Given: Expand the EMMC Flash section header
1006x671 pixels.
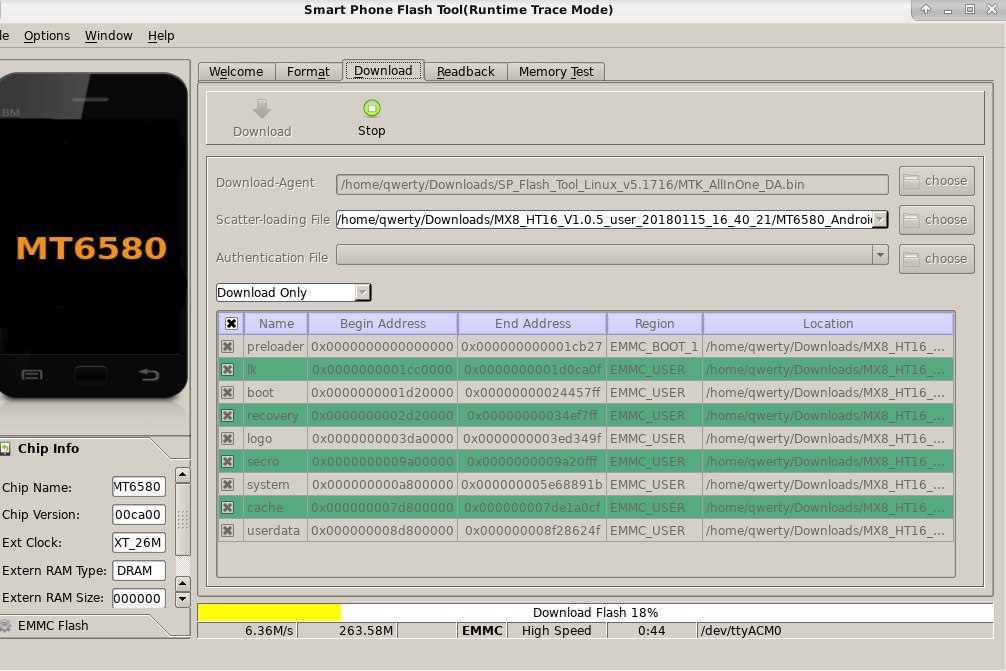Looking at the screenshot, I should coord(83,625).
